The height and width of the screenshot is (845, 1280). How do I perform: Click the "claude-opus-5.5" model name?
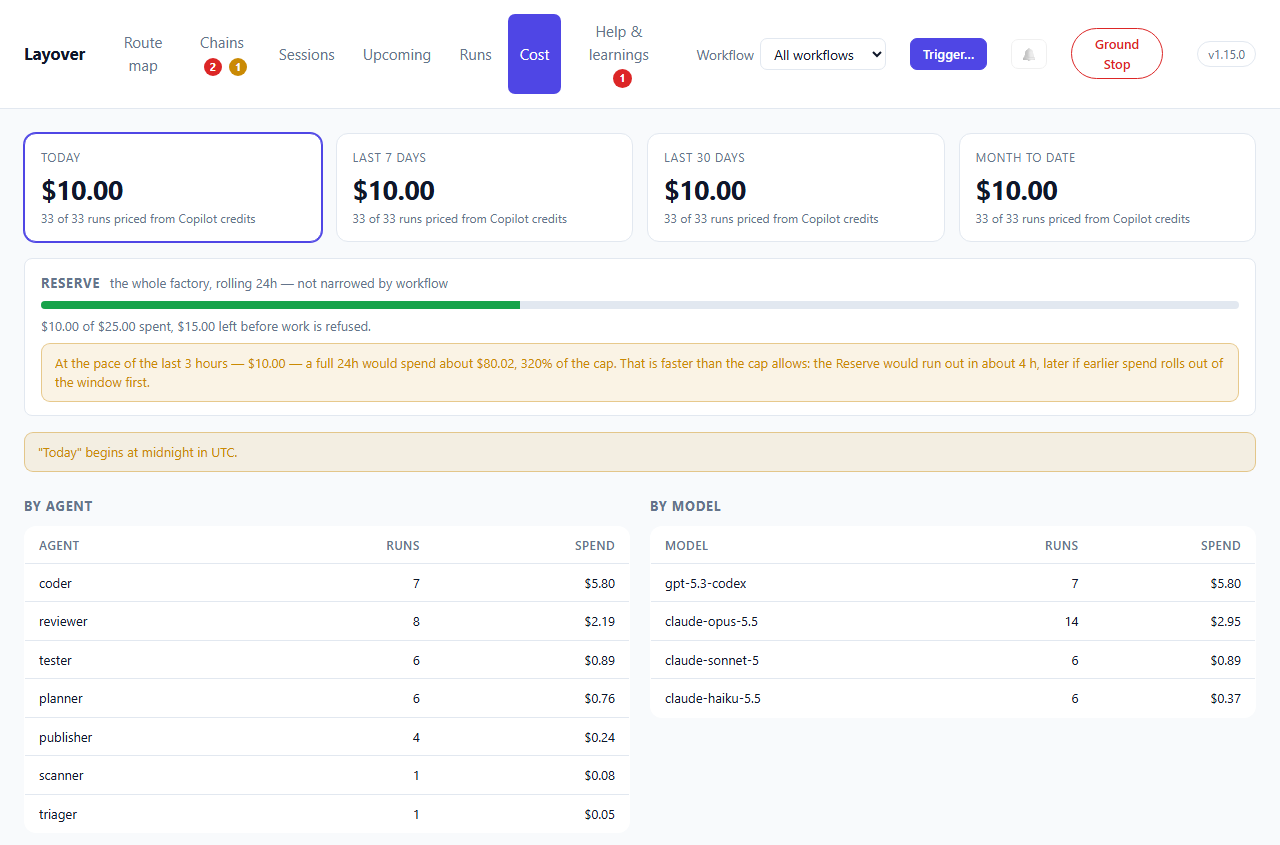[x=711, y=621]
